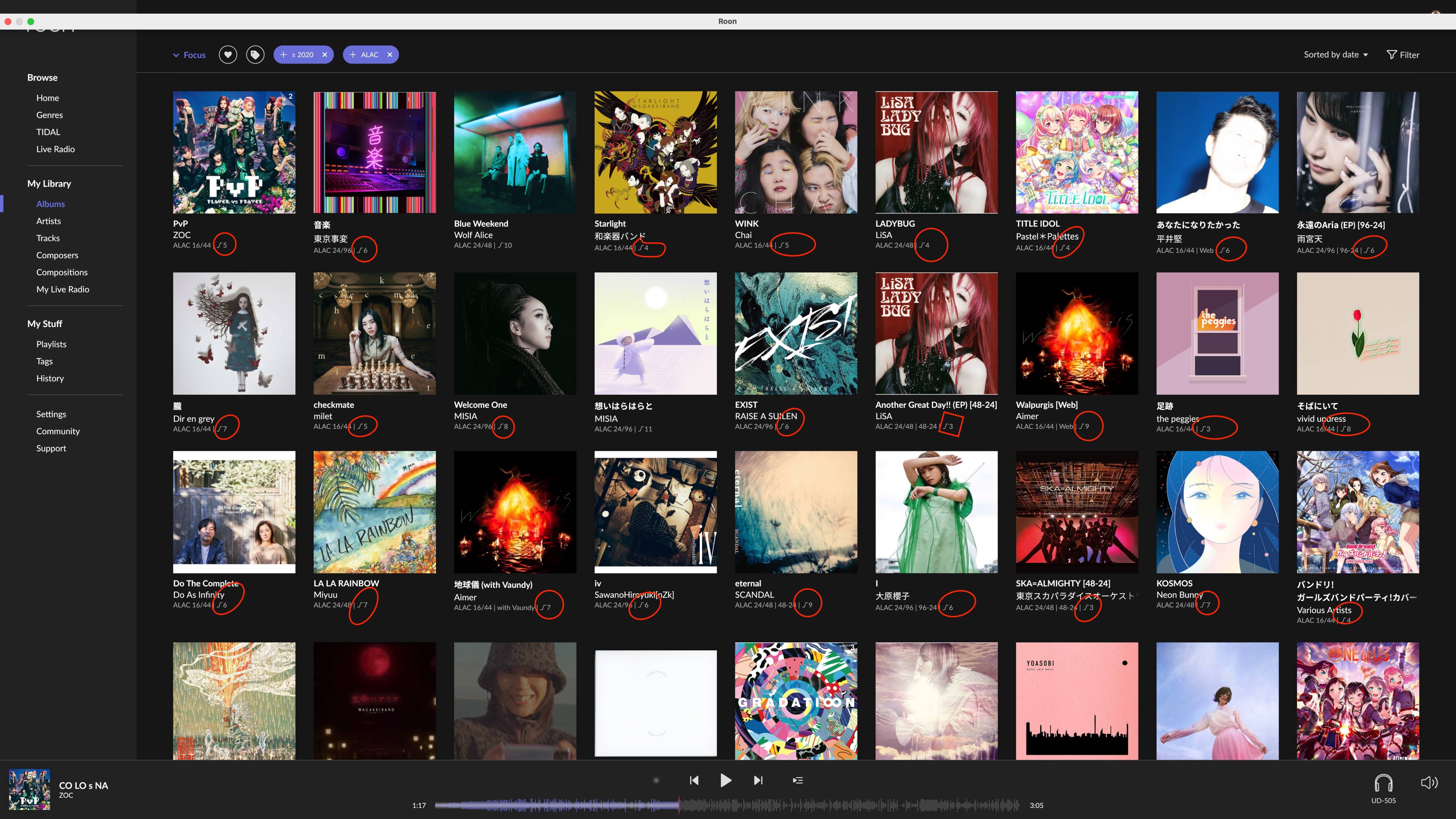The height and width of the screenshot is (819, 1456).
Task: Skip to the next track
Action: 759,781
